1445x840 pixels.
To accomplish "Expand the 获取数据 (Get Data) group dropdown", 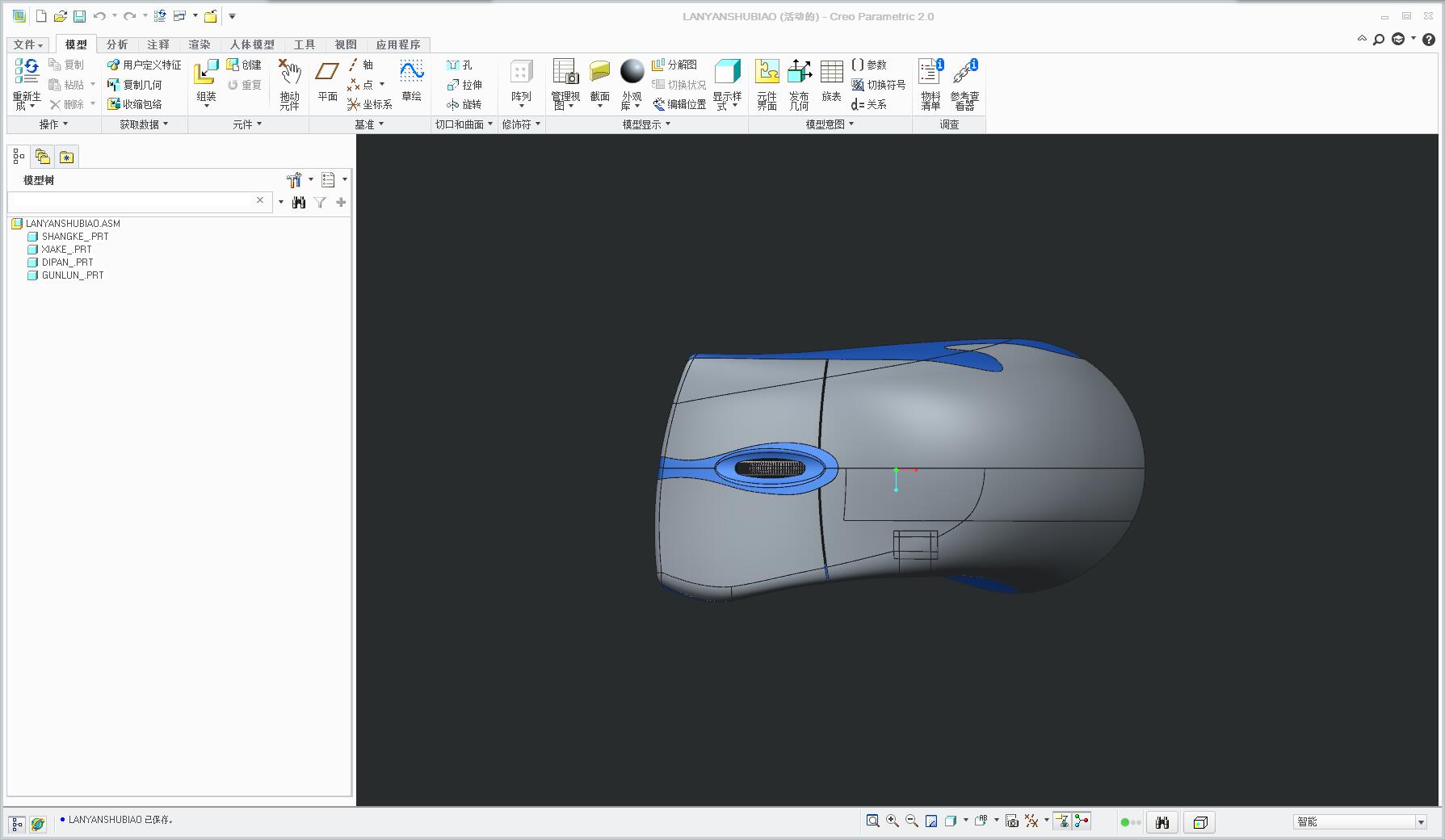I will (144, 124).
